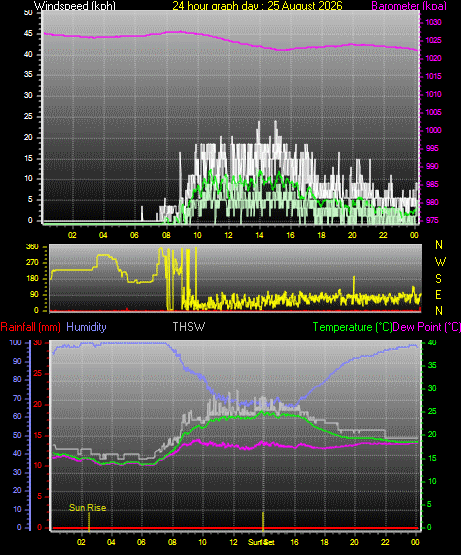Screen dimensions: 461x555
Task: Click the S compass label beside direction graph
Action: (438, 279)
